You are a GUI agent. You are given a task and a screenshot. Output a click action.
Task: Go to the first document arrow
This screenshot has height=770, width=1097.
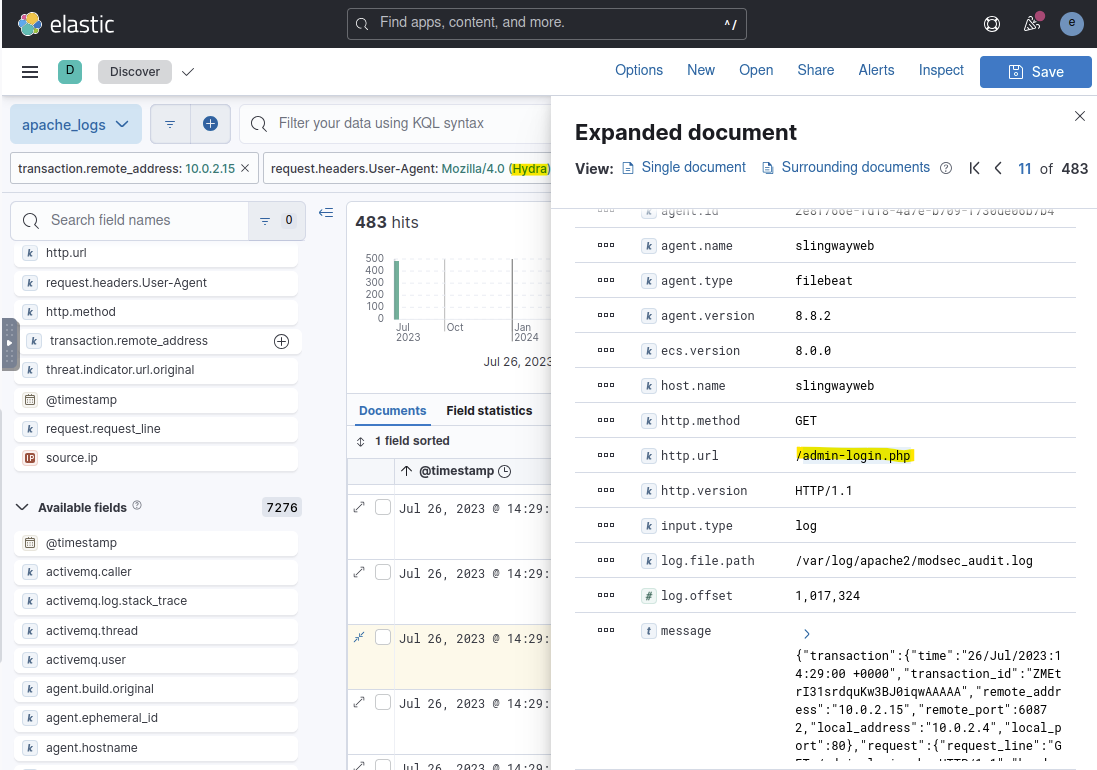974,169
